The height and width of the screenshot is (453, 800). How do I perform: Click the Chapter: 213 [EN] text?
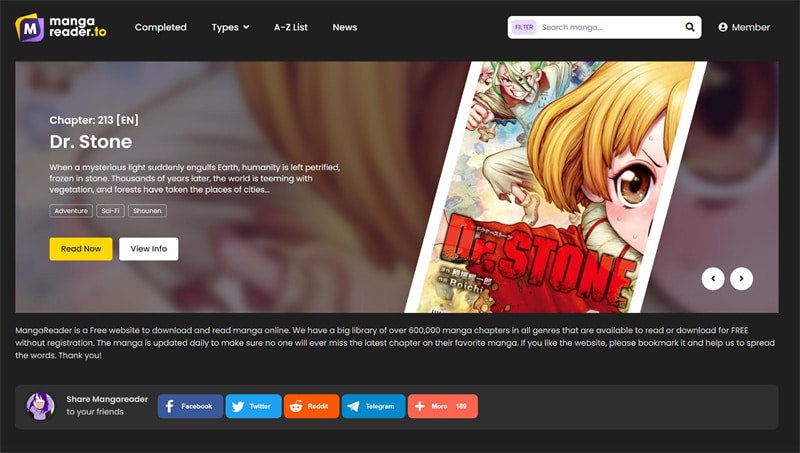[x=94, y=120]
